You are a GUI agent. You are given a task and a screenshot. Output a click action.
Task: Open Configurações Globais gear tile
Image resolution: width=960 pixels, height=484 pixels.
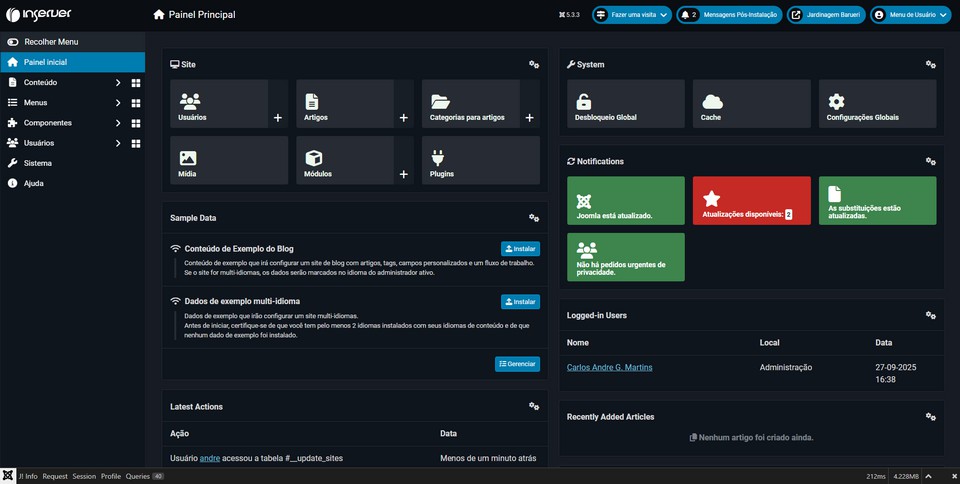pyautogui.click(x=877, y=105)
